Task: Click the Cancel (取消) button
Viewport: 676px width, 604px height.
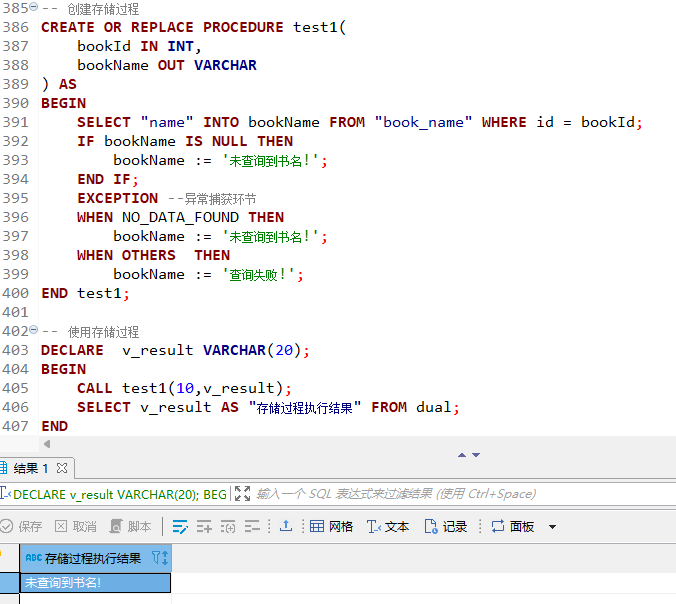Action: (76, 526)
